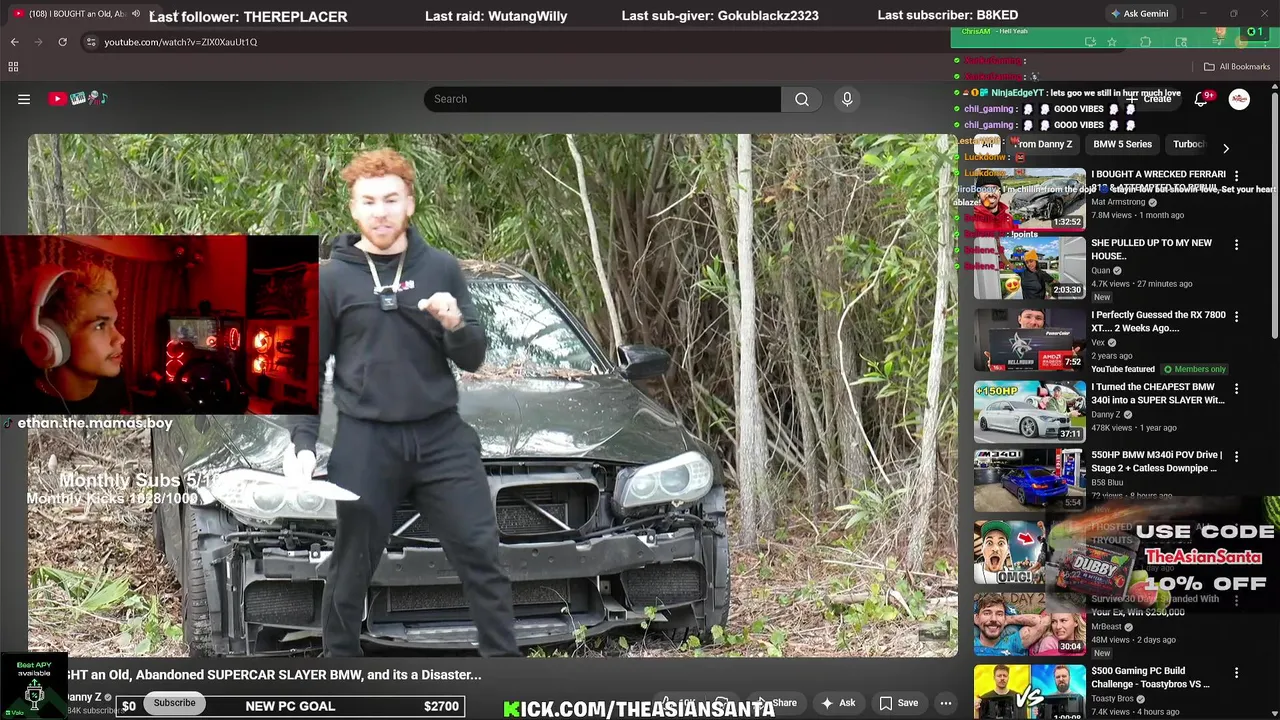
Task: Go back using the browser back arrow
Action: click(14, 42)
